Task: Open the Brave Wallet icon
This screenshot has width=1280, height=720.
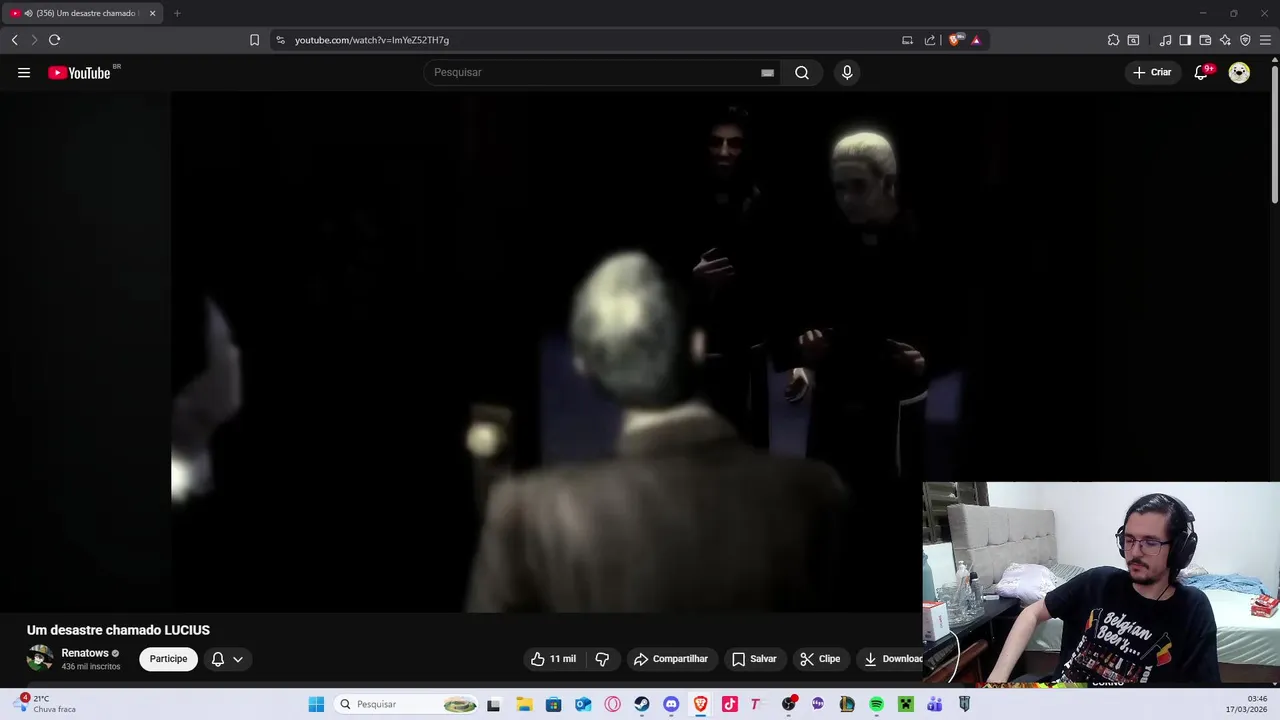Action: (x=1205, y=40)
